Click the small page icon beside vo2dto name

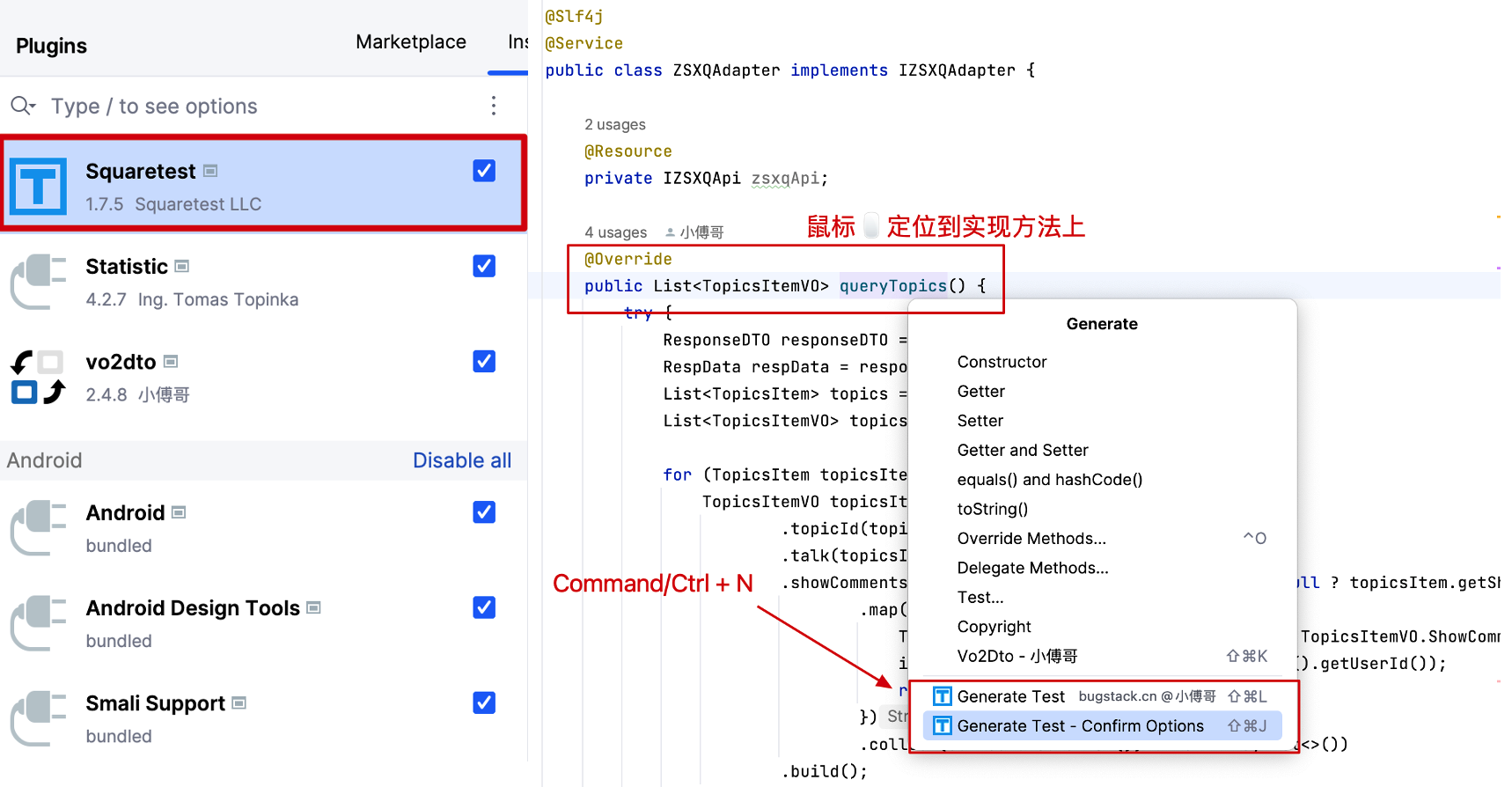171,361
